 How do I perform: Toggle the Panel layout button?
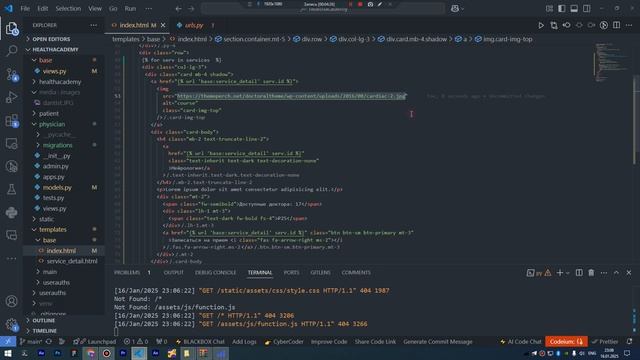[574, 9]
